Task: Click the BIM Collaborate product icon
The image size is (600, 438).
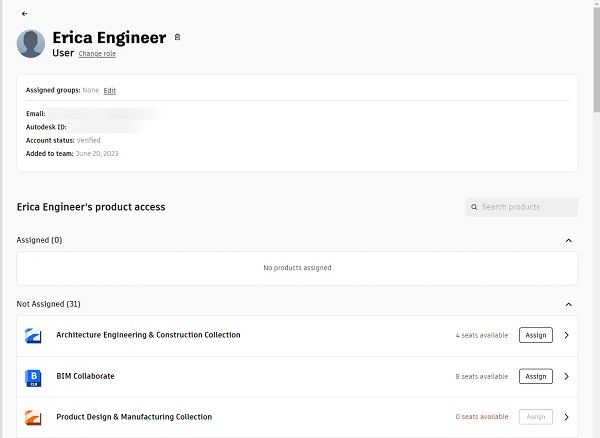Action: (33, 378)
